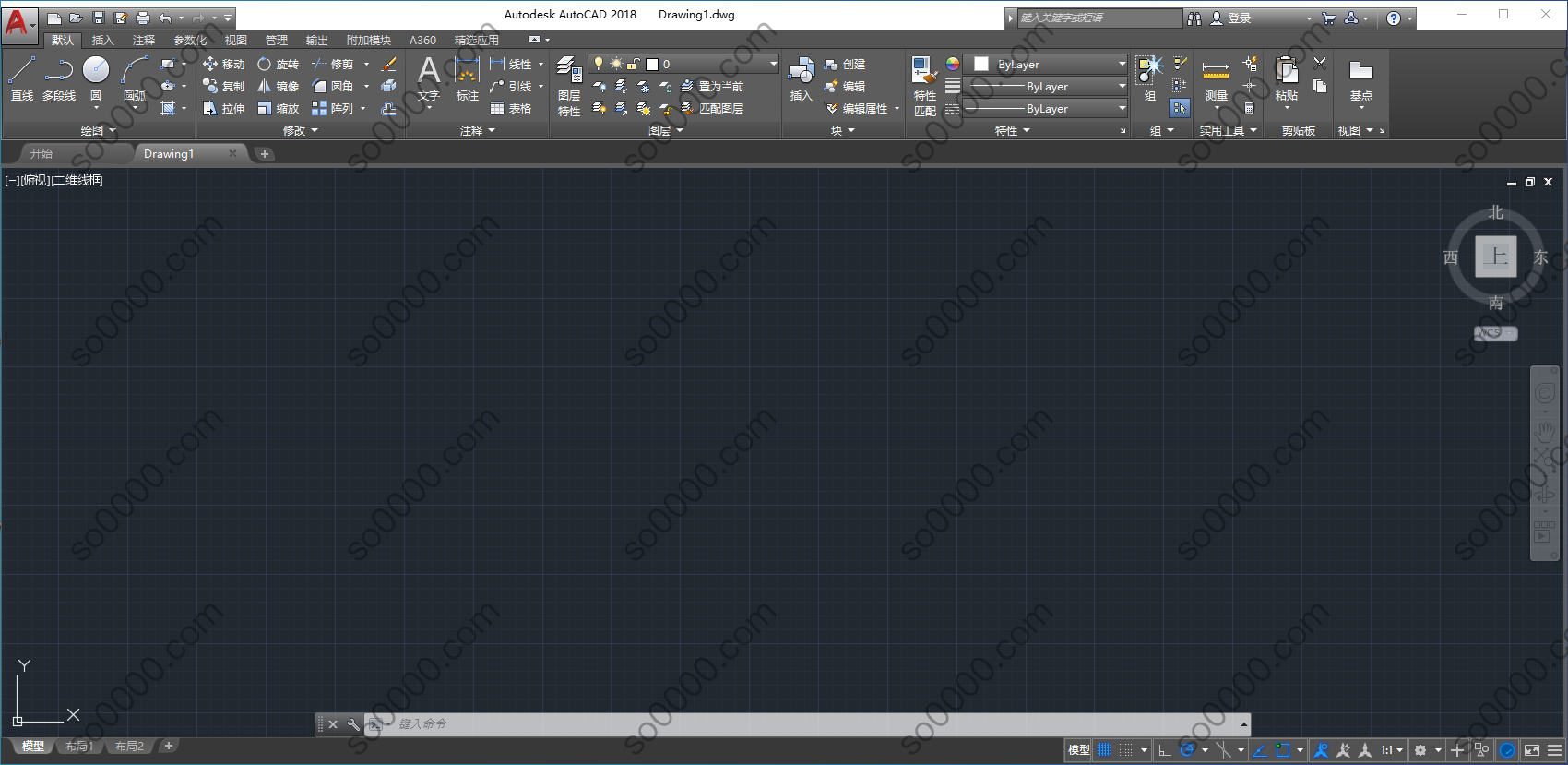Click the 表格 (Table) tool
1568x765 pixels.
click(x=511, y=108)
